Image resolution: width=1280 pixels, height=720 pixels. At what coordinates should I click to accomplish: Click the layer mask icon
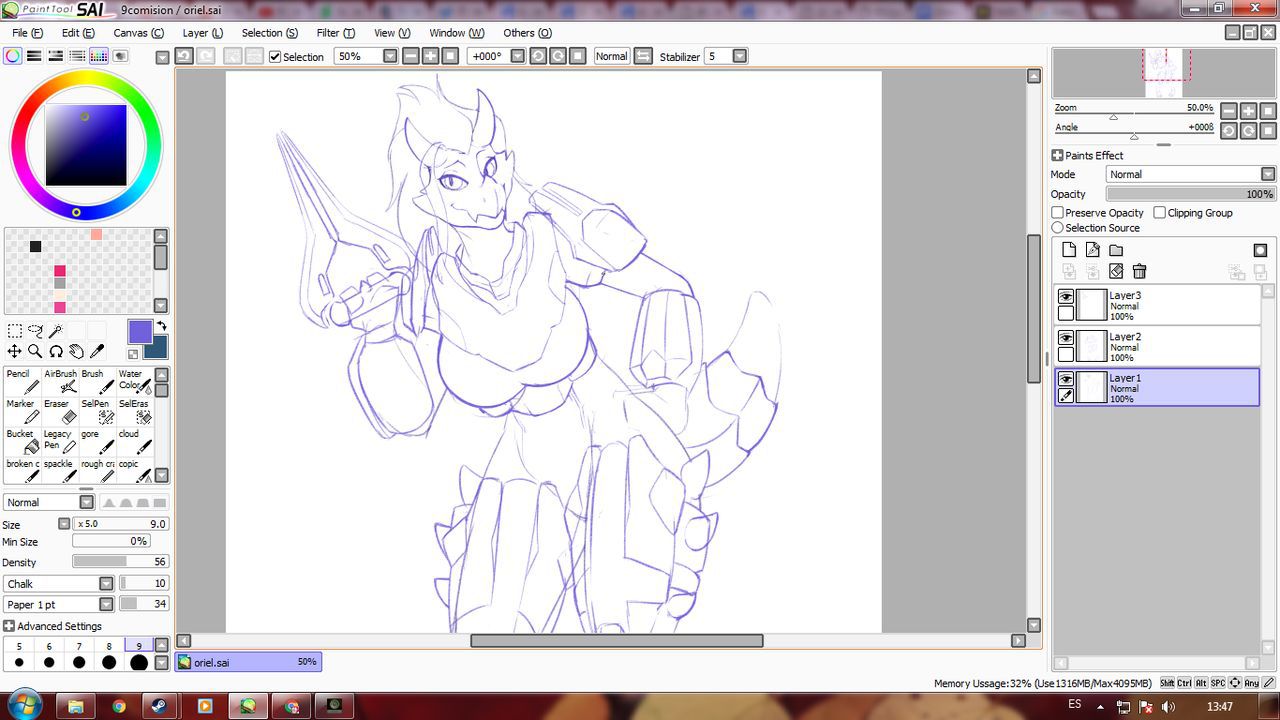[x=1260, y=250]
